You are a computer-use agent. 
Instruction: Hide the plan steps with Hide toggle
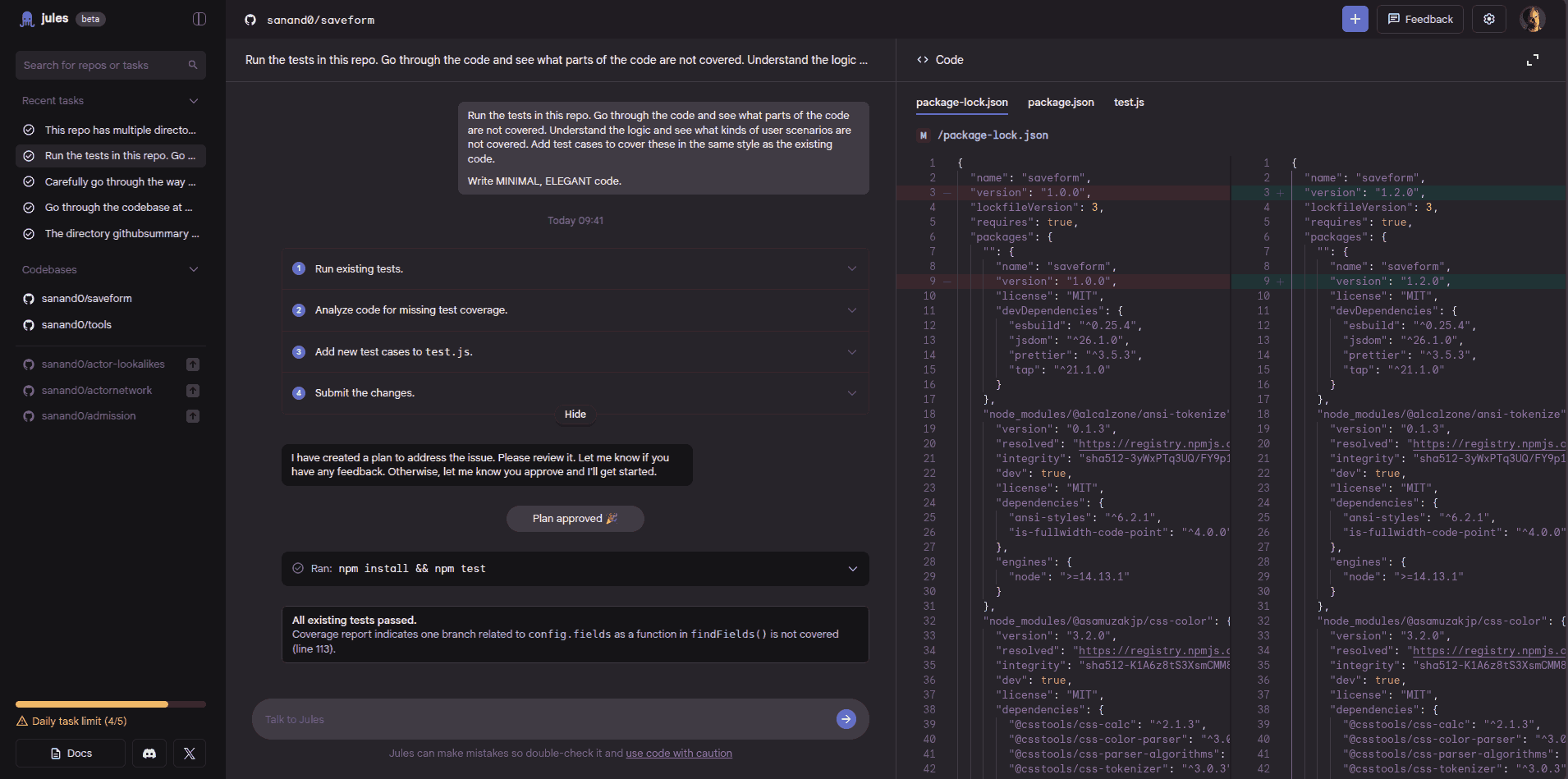click(575, 415)
